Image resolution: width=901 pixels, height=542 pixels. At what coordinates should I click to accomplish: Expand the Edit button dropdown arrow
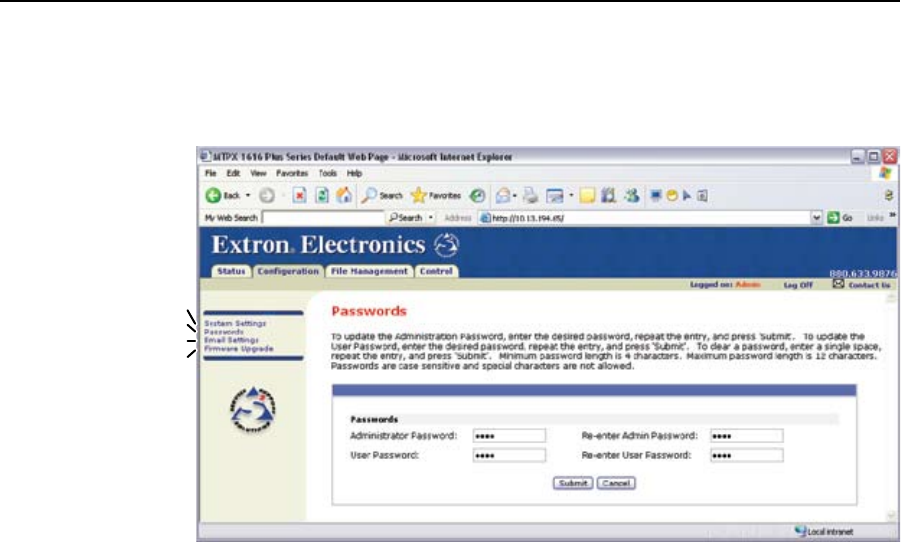coord(571,195)
